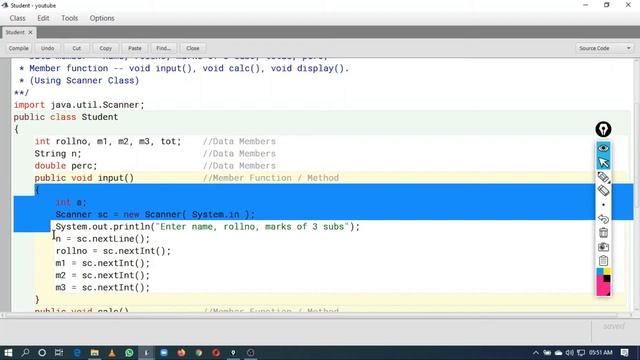Click the 'String n;' declaration
This screenshot has height=360, width=640.
pos(58,153)
